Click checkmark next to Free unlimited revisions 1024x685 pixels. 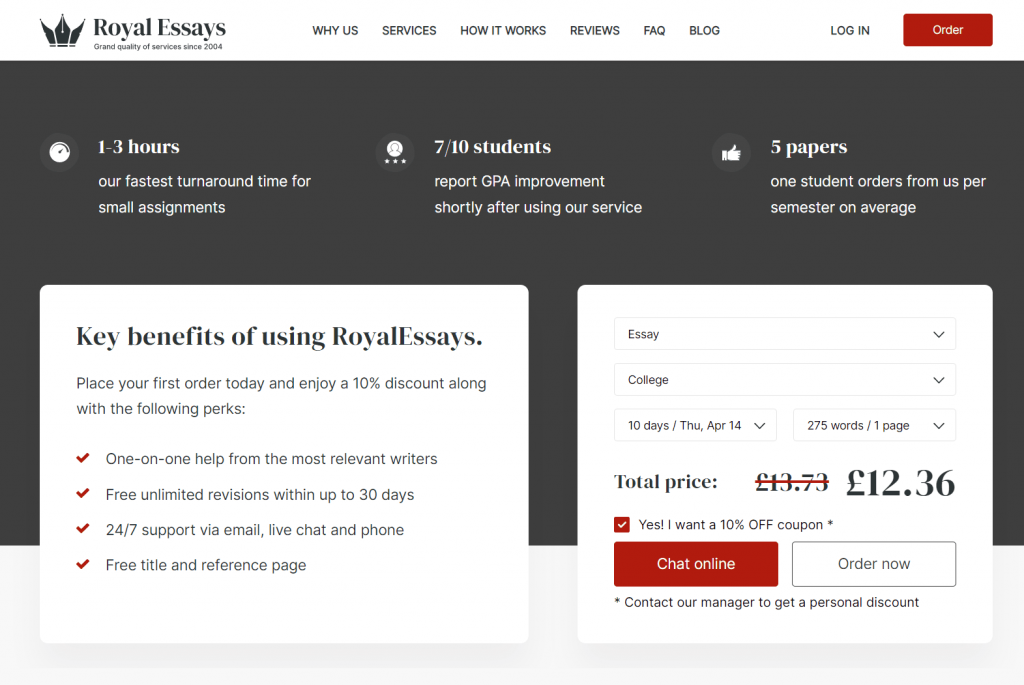(x=83, y=494)
